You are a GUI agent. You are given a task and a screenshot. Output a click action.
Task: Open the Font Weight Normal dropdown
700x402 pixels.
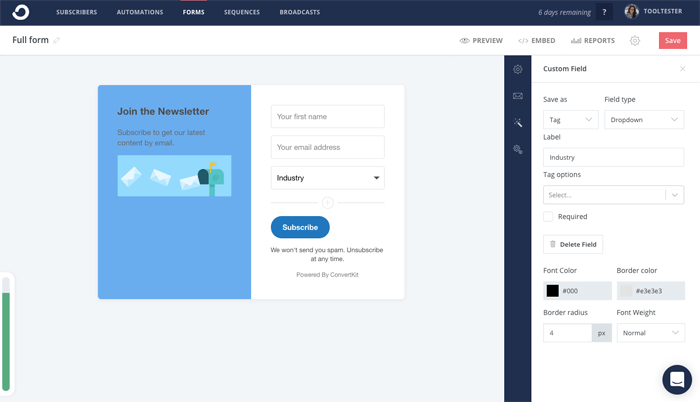650,333
